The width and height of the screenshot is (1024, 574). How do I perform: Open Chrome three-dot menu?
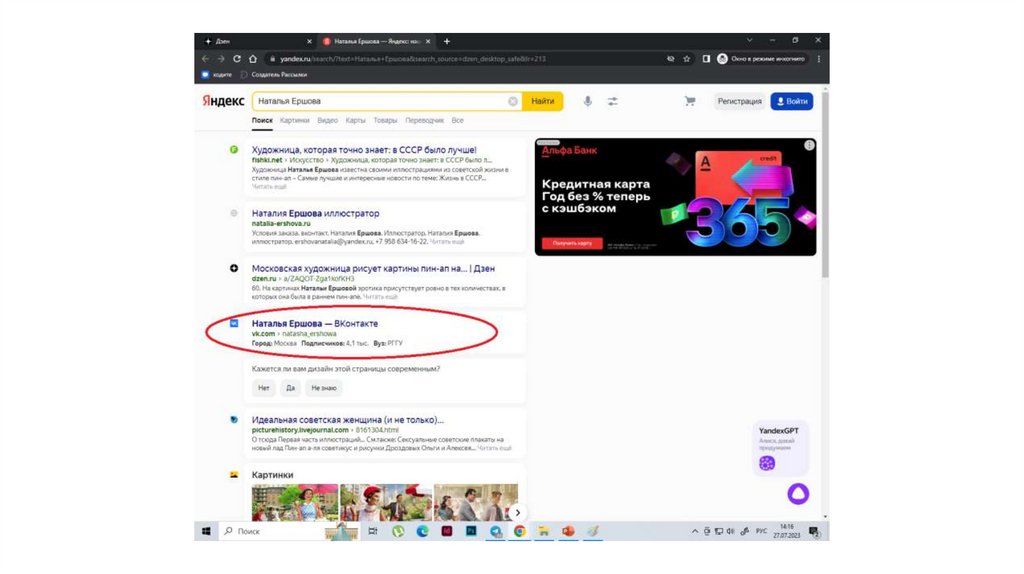(818, 59)
